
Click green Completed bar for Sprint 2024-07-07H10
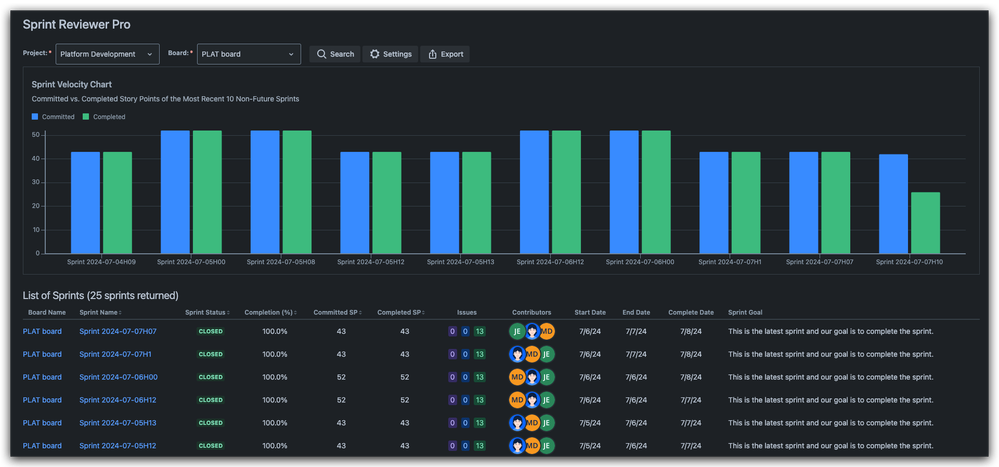(x=925, y=223)
